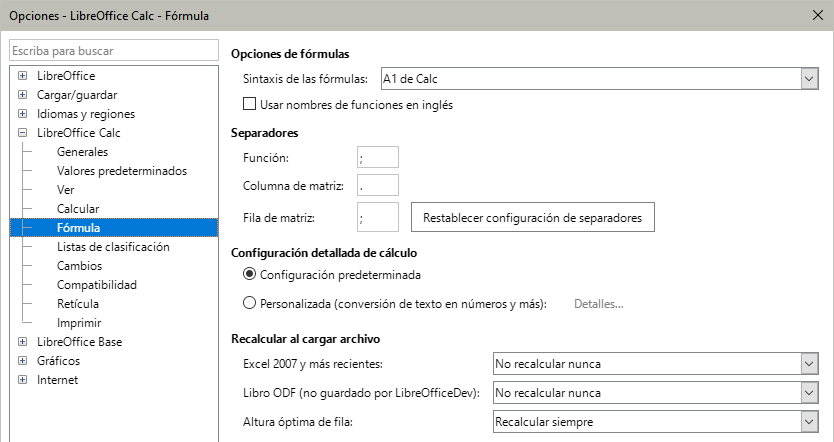Select the Personalizada radio option

pyautogui.click(x=249, y=304)
